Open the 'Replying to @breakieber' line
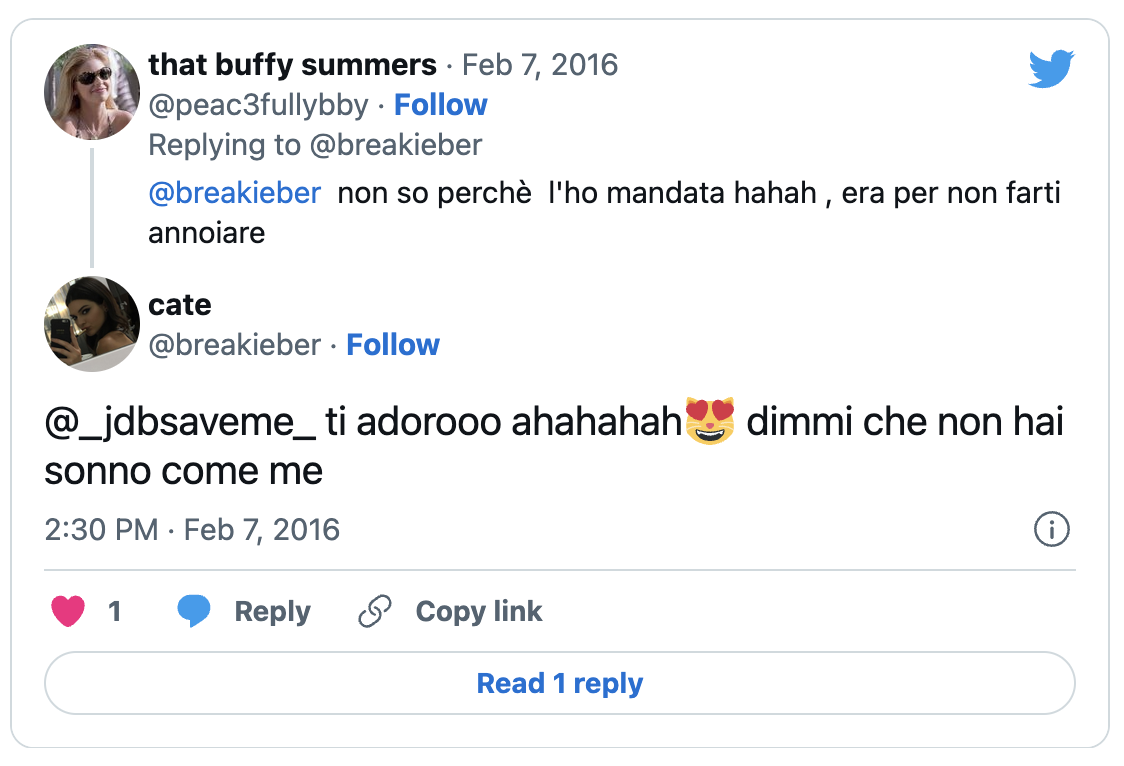Screen dimensions: 1124x766 tap(315, 145)
